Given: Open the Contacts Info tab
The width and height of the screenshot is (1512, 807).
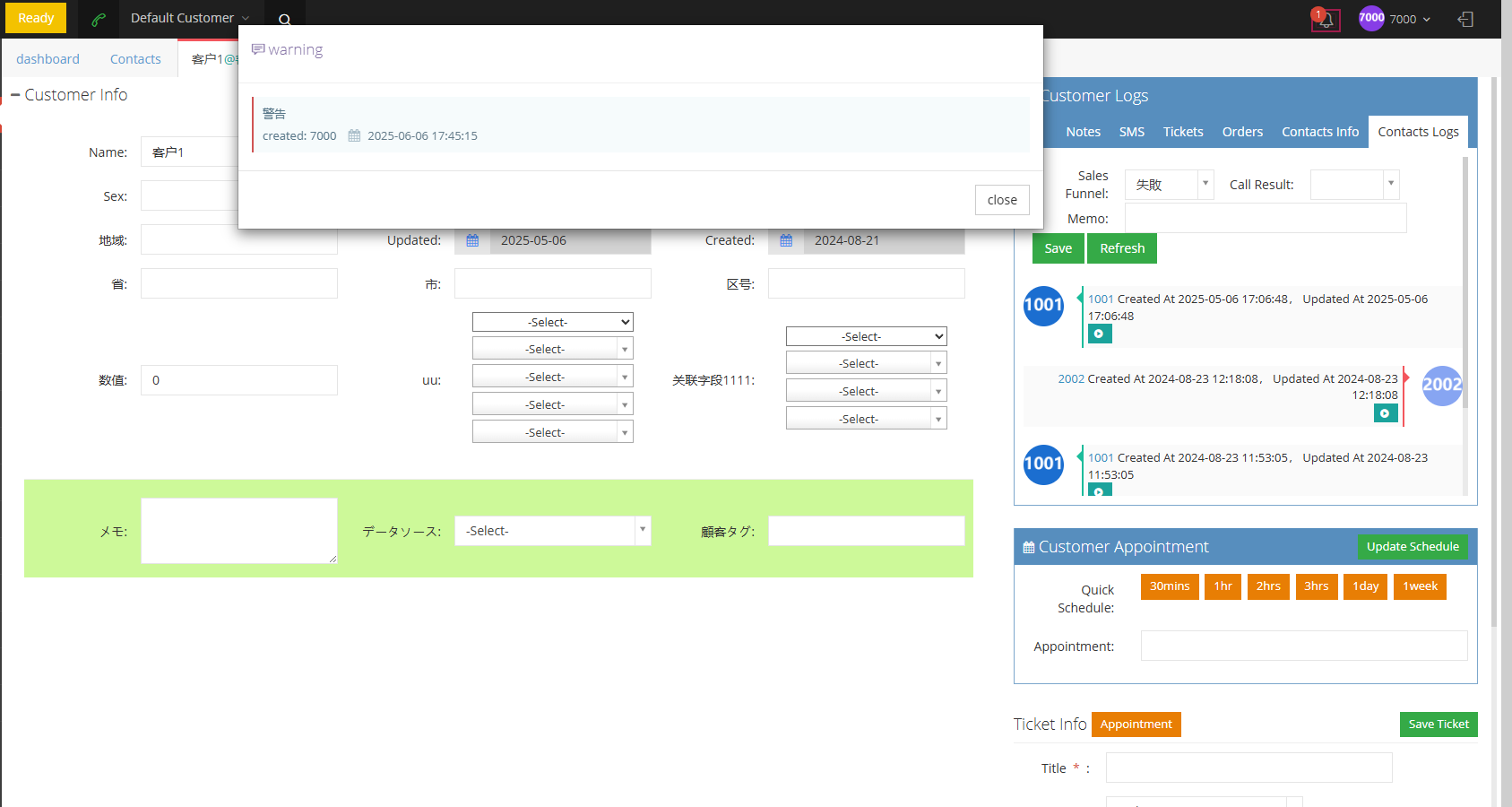Looking at the screenshot, I should click(1320, 132).
